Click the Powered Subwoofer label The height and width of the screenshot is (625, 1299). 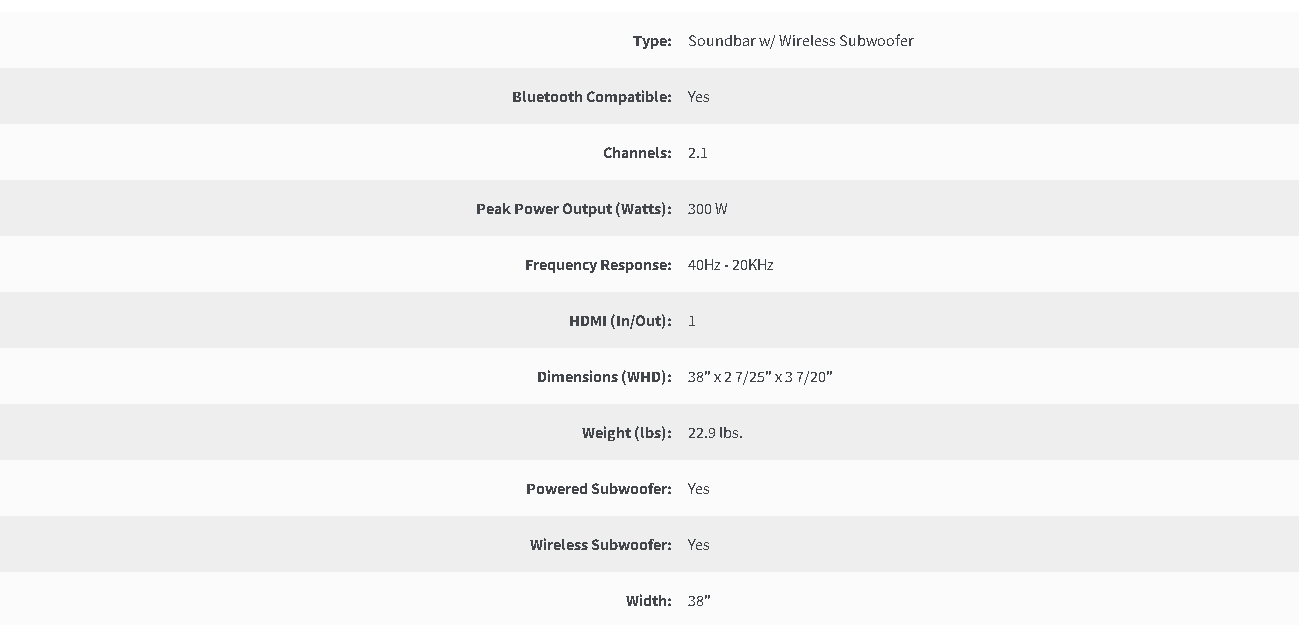[599, 489]
